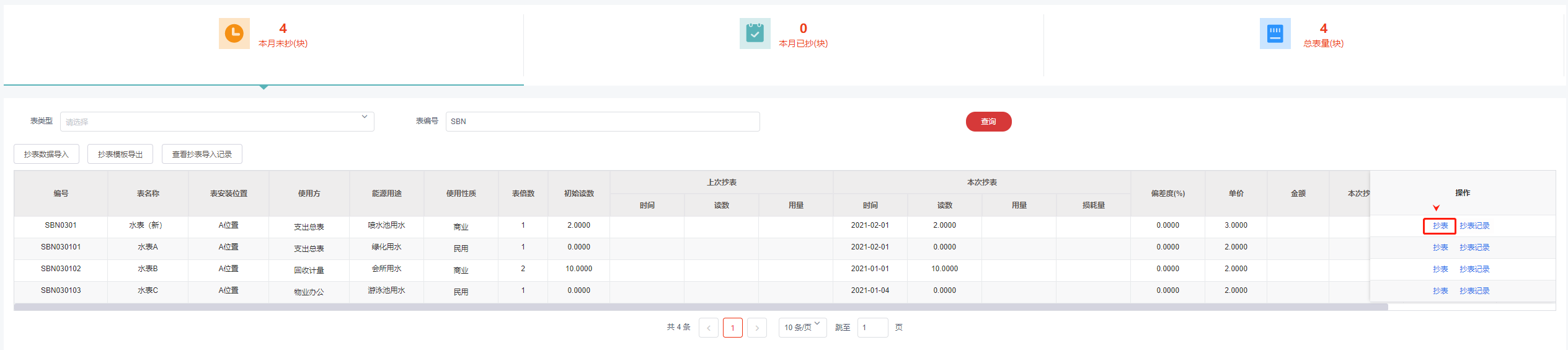The height and width of the screenshot is (350, 1568).
Task: Click the 表编号 input field
Action: click(602, 122)
